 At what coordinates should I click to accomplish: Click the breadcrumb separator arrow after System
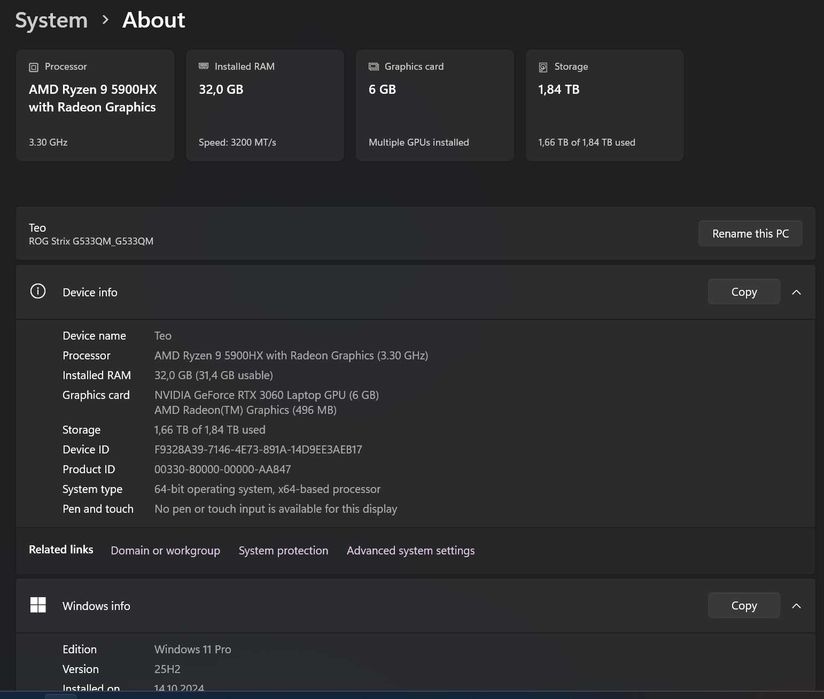[x=105, y=19]
